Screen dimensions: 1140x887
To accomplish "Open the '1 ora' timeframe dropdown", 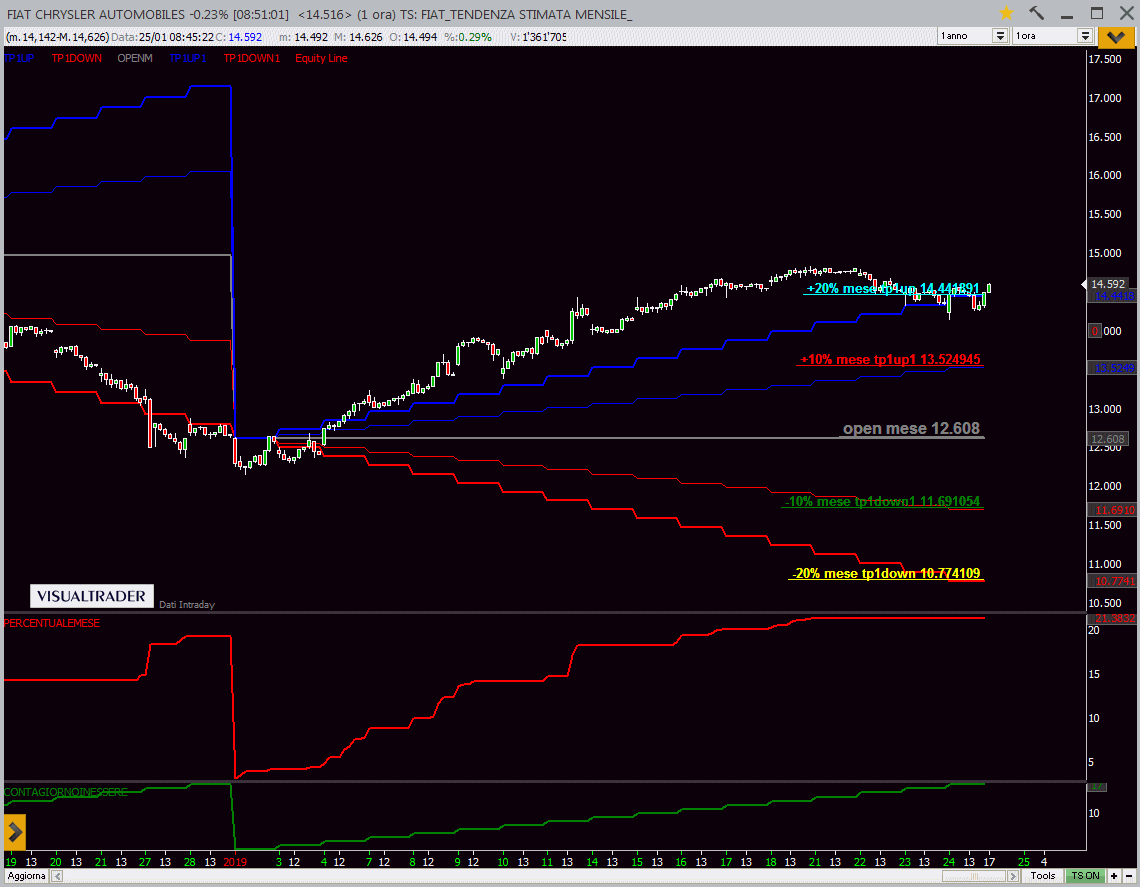I will click(x=1085, y=36).
